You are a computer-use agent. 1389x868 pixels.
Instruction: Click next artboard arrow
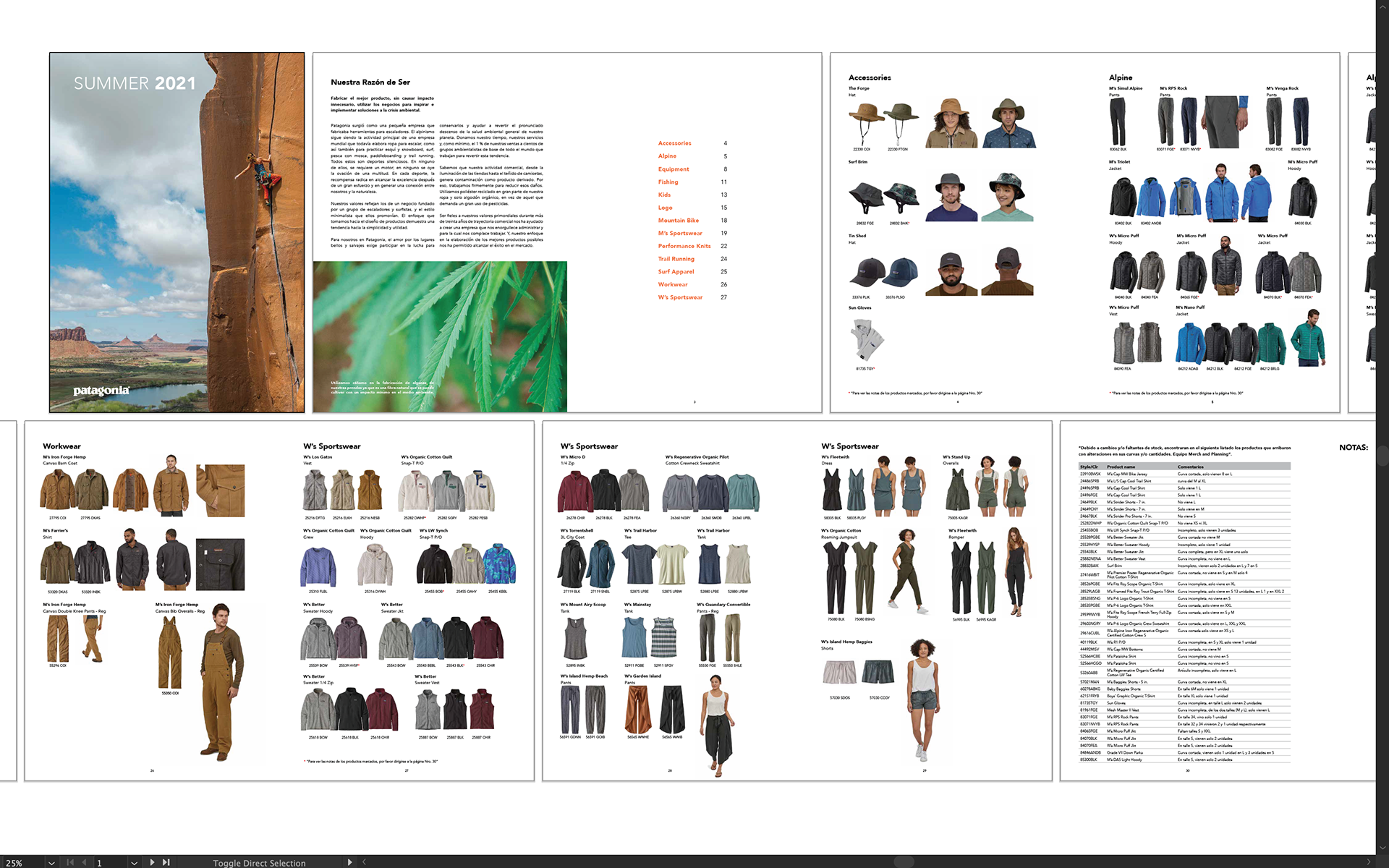pos(152,862)
